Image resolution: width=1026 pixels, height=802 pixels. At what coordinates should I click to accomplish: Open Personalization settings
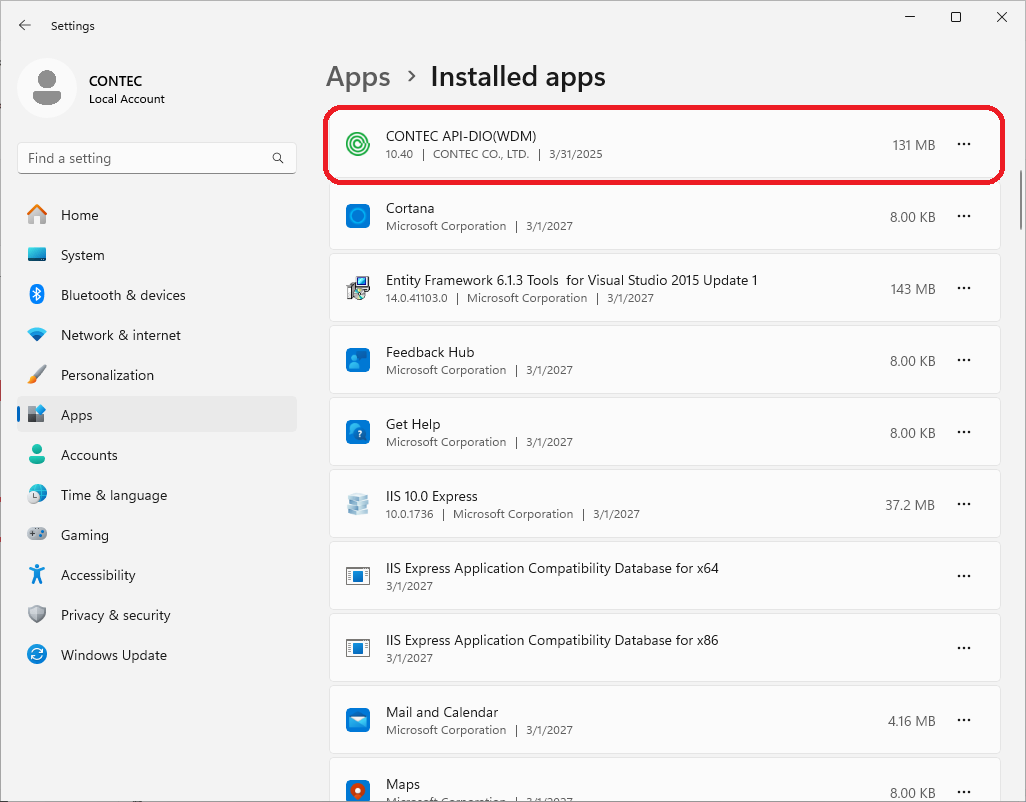pyautogui.click(x=157, y=375)
